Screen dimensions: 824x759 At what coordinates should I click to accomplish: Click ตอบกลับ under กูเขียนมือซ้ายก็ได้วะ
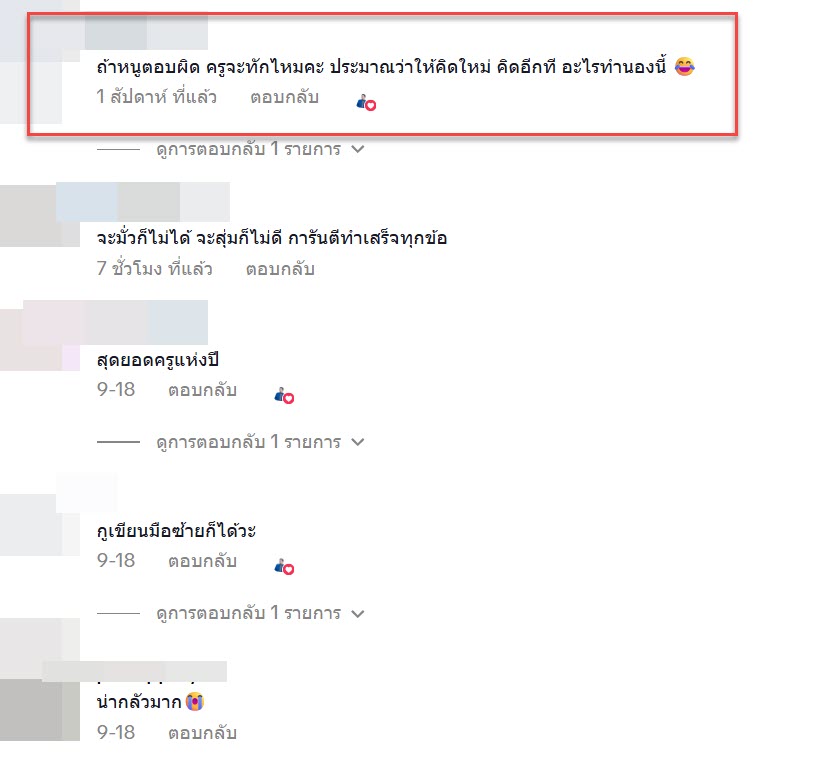click(202, 561)
